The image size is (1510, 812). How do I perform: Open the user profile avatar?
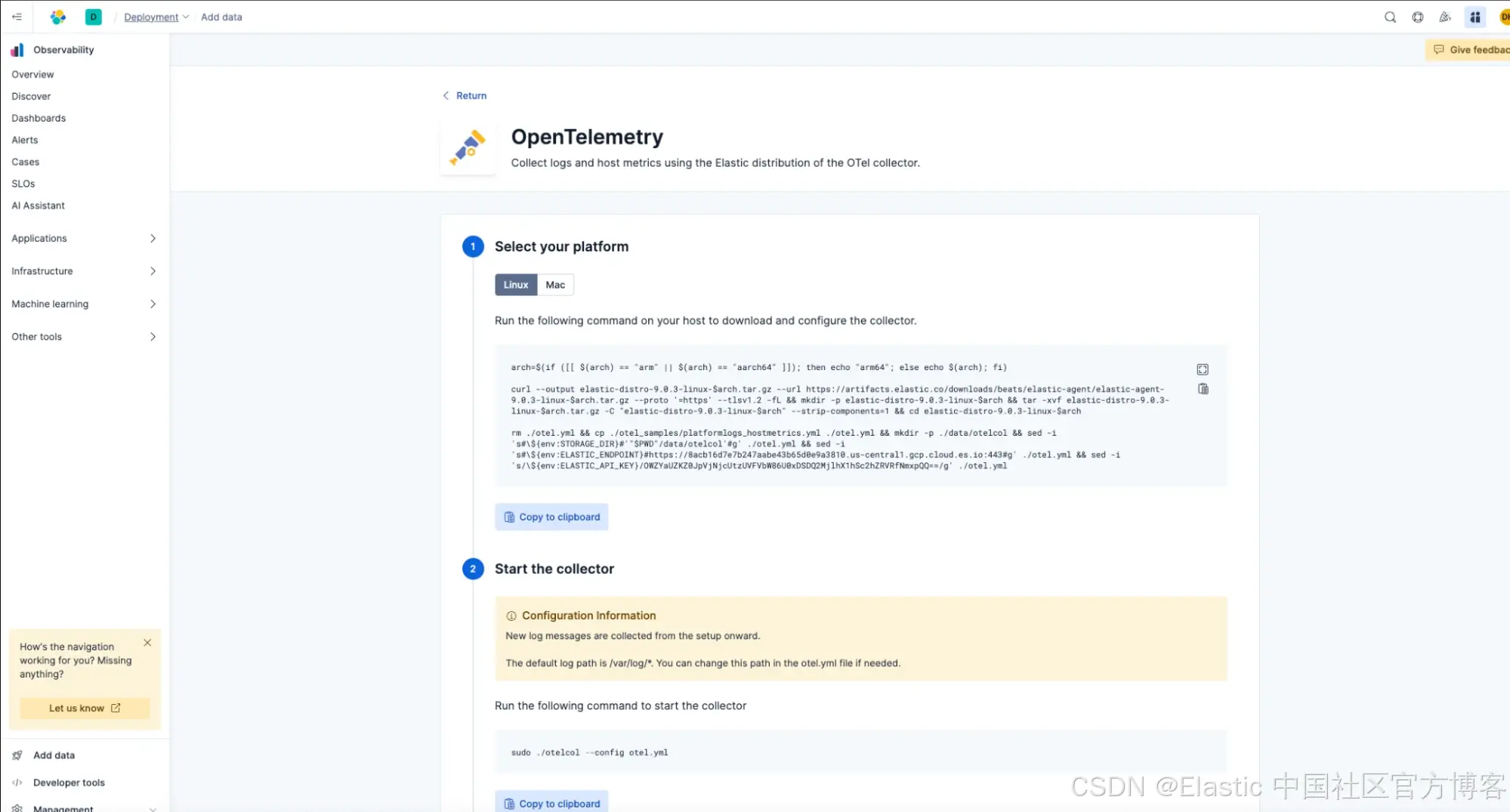tap(1503, 17)
